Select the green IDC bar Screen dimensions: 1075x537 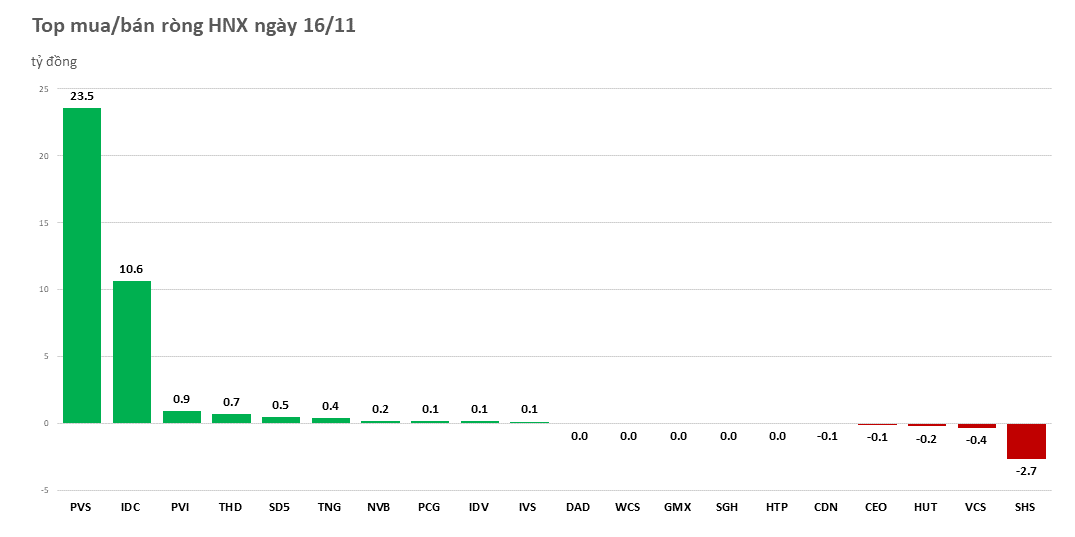pyautogui.click(x=131, y=352)
